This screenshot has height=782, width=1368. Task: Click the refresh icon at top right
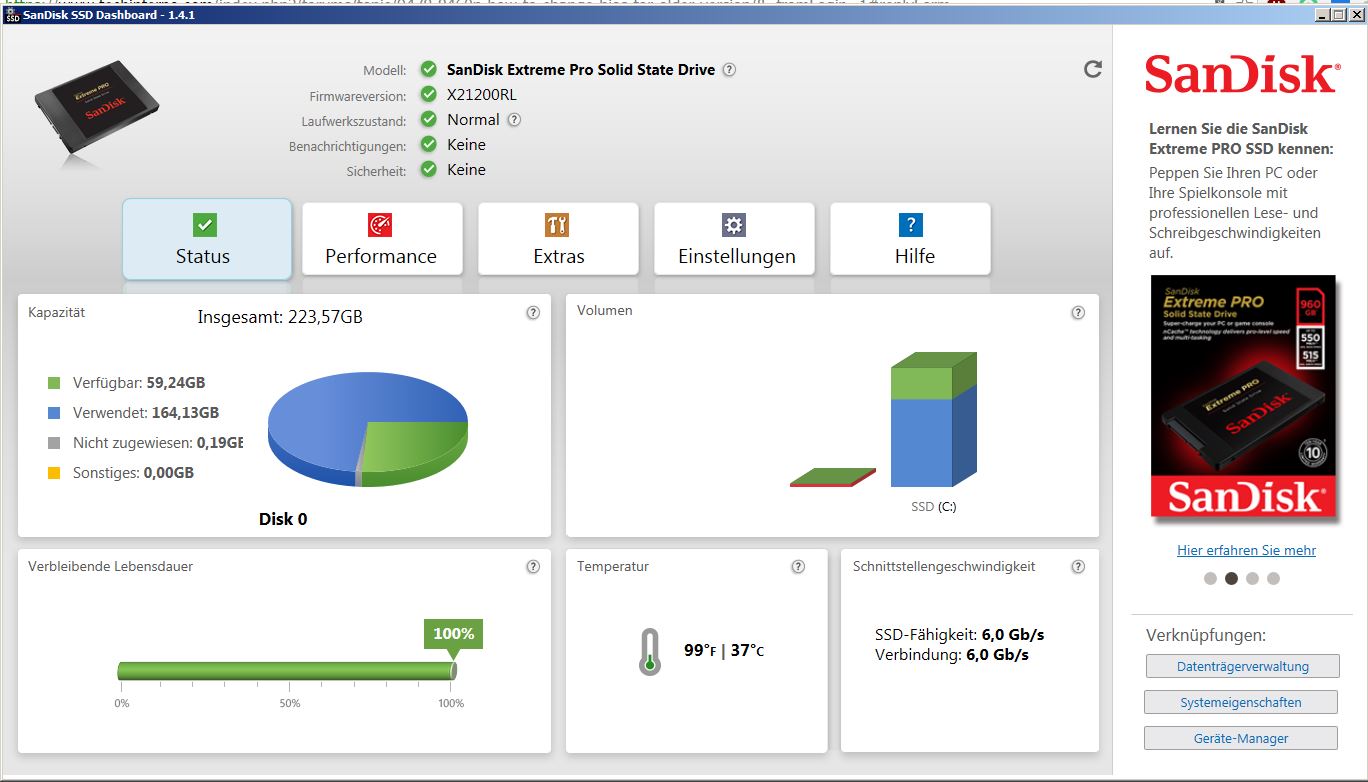[1093, 69]
